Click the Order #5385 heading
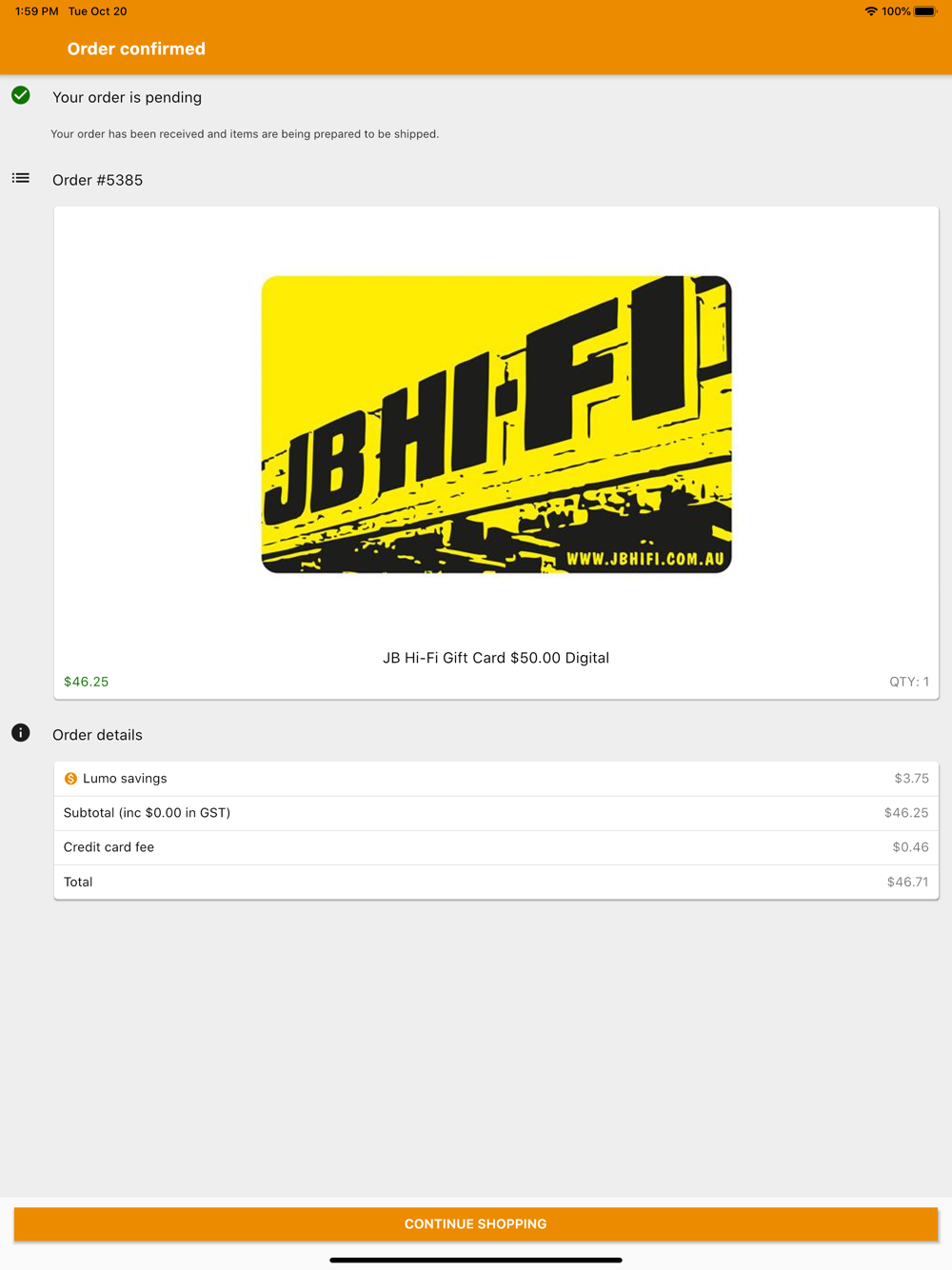This screenshot has width=952, height=1270. coord(98,180)
